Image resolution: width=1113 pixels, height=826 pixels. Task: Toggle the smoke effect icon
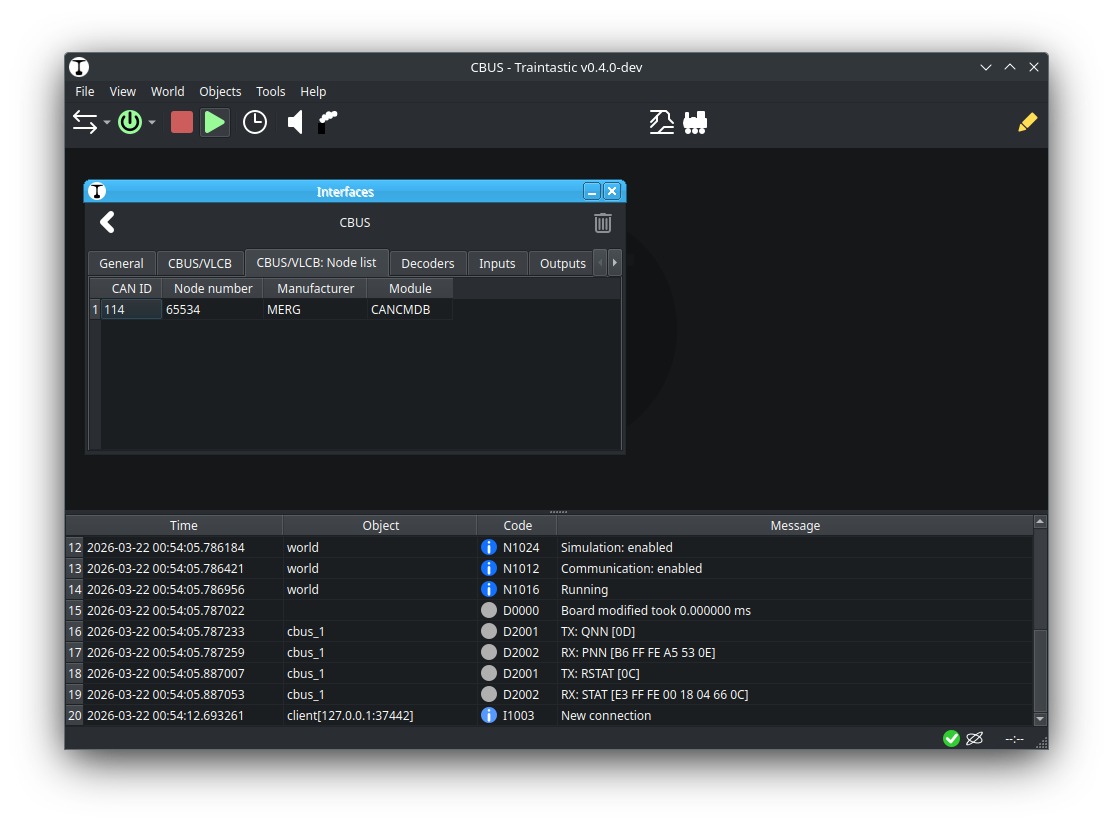(327, 122)
